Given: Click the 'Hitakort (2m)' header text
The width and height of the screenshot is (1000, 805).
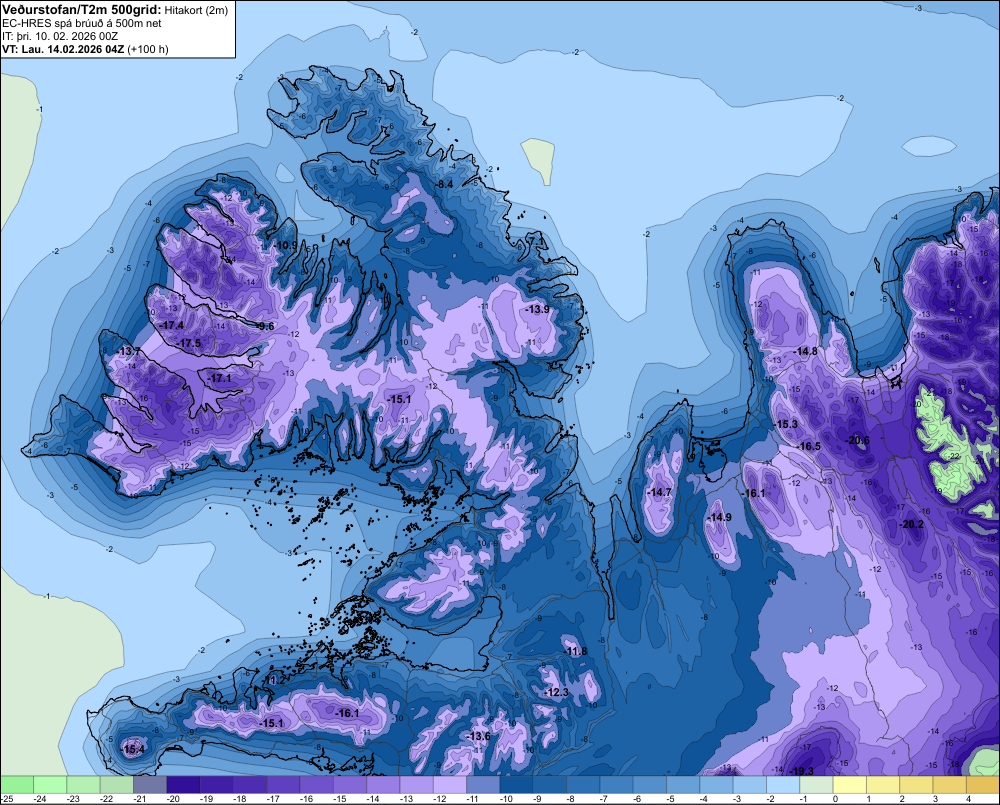Looking at the screenshot, I should [x=196, y=11].
